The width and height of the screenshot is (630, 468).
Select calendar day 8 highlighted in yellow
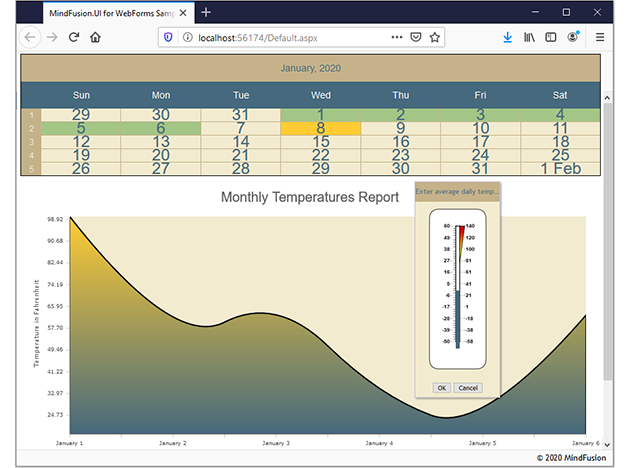(x=321, y=129)
